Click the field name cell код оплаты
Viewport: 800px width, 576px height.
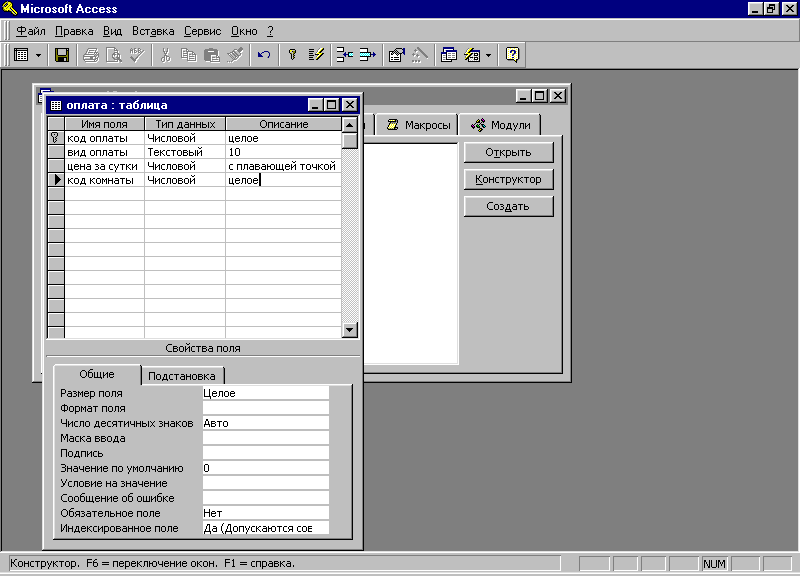(x=105, y=138)
